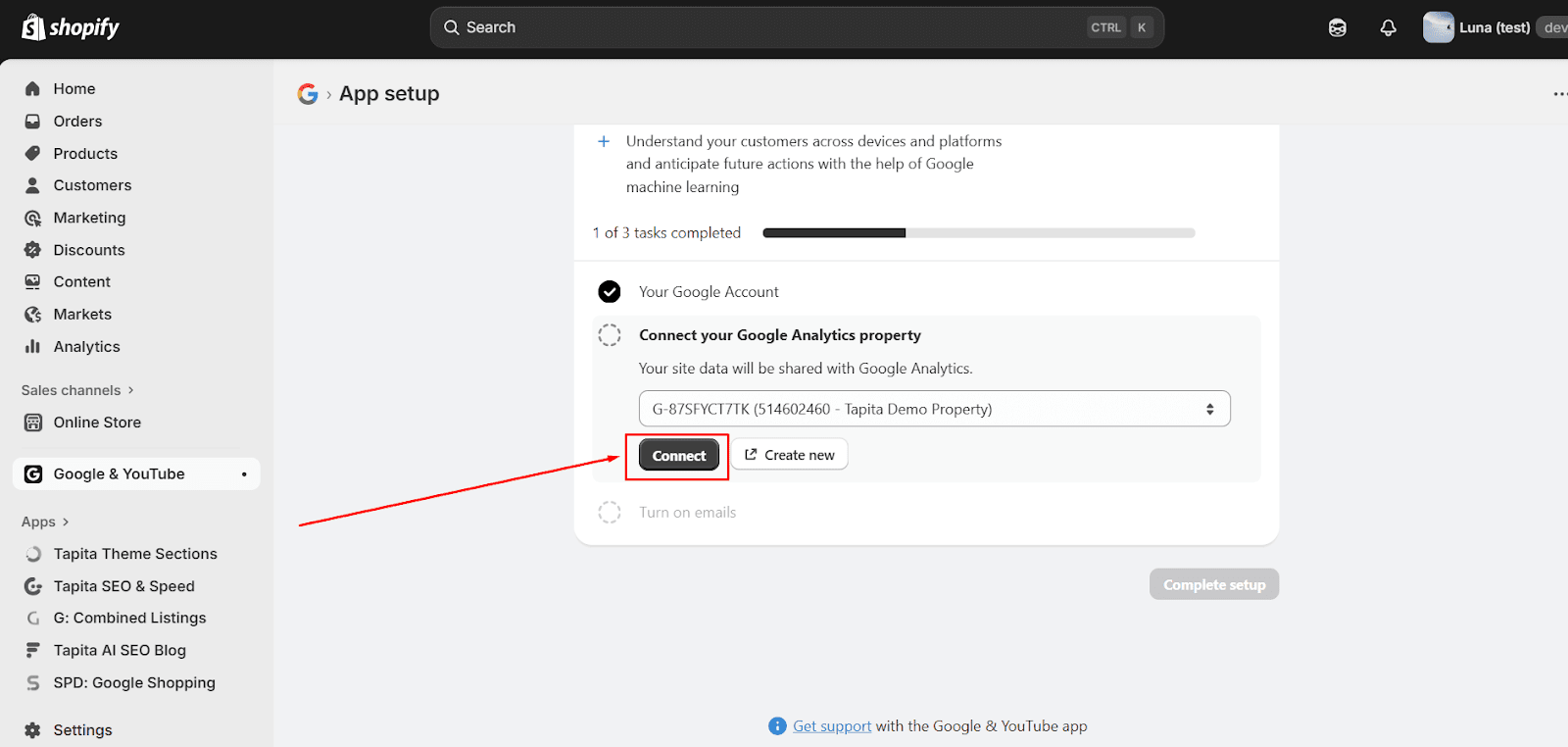Click the pin dot on Google & YouTube
Screen dimensions: 1568x747
coord(244,474)
